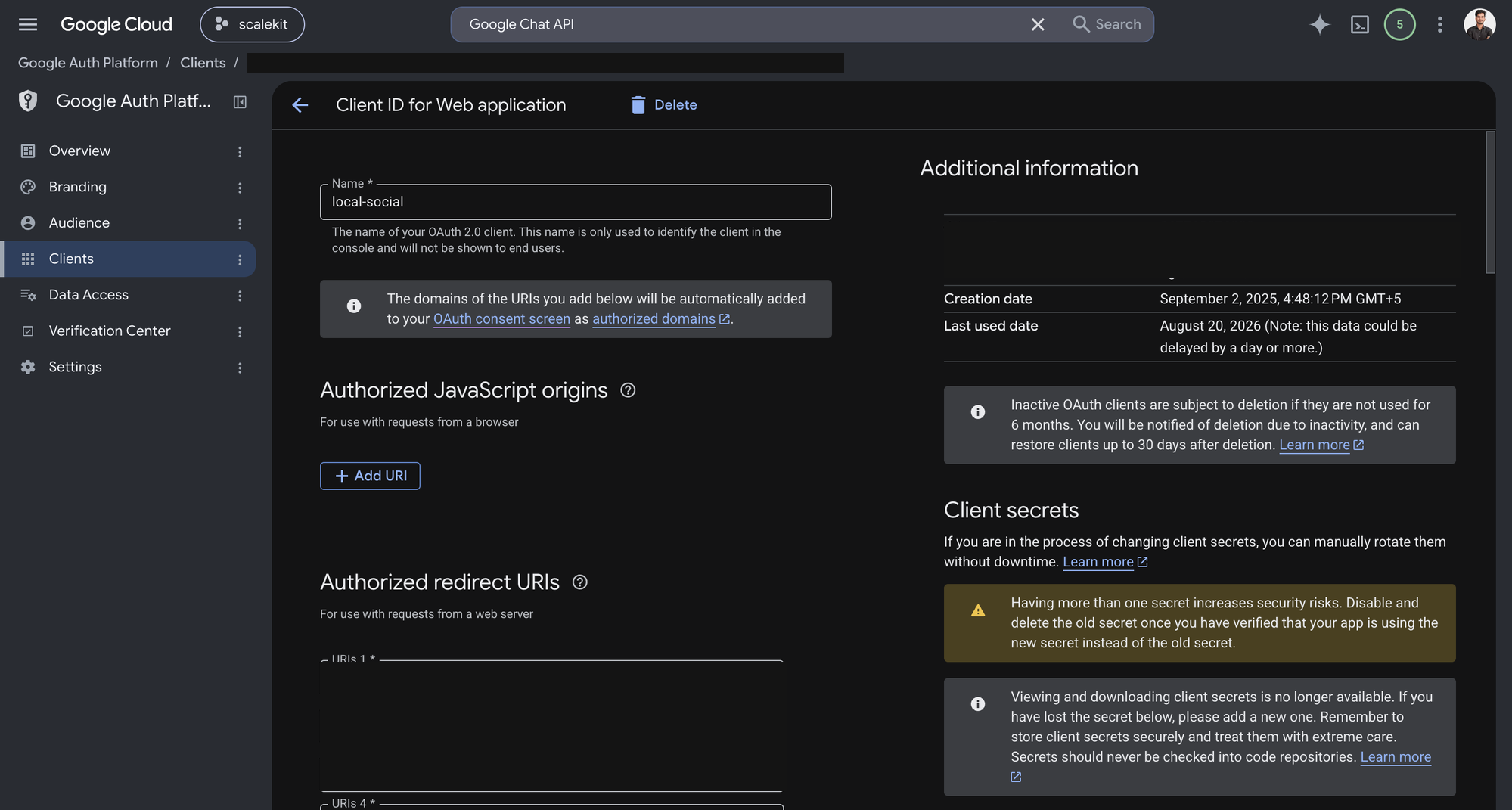The width and height of the screenshot is (1512, 810).
Task: Click the Google Auth Platform shield icon
Action: tap(28, 101)
